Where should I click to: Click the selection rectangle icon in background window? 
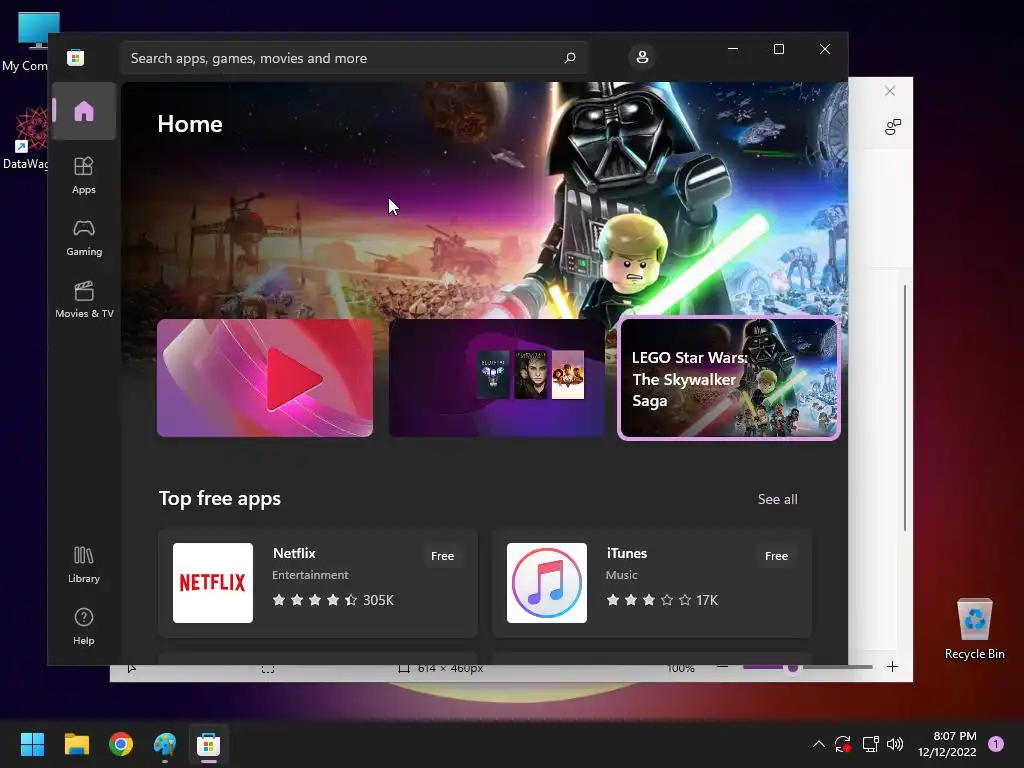268,669
